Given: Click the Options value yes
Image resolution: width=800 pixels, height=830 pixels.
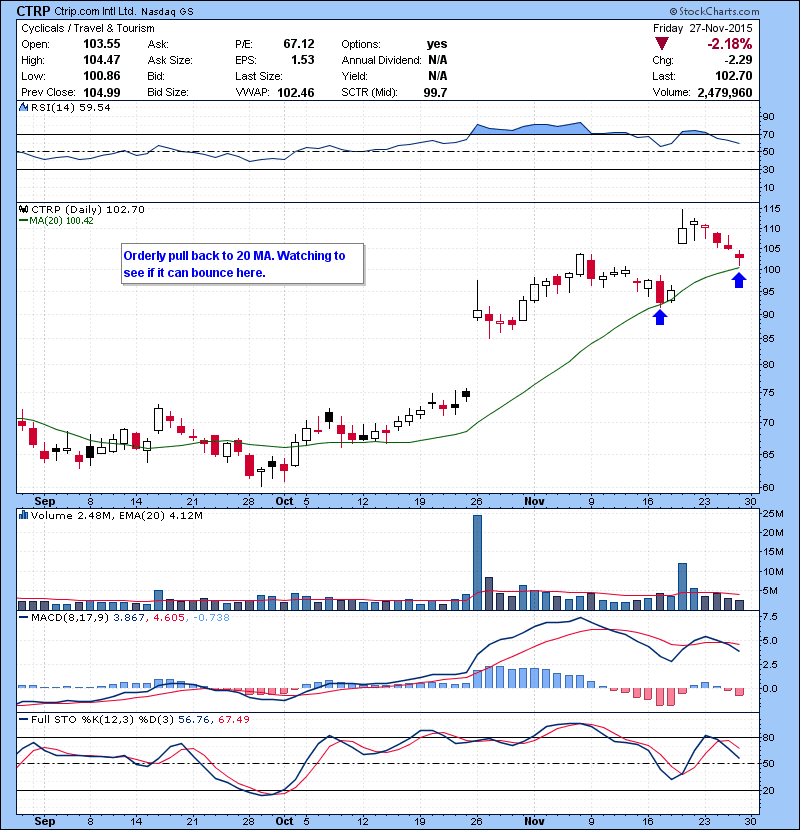Looking at the screenshot, I should tap(437, 44).
